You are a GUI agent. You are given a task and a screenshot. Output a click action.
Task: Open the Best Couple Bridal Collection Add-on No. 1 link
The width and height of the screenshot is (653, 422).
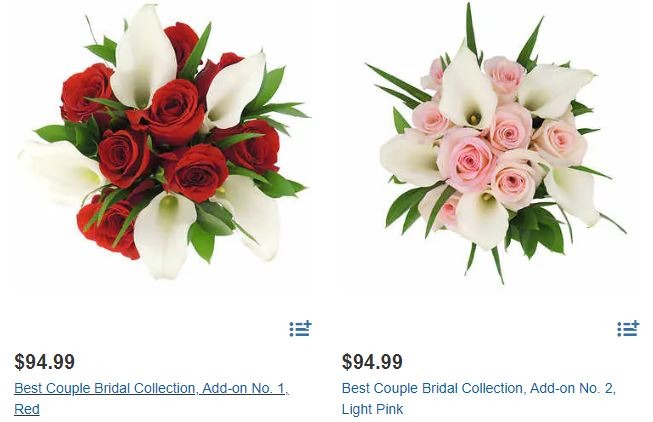click(x=152, y=398)
